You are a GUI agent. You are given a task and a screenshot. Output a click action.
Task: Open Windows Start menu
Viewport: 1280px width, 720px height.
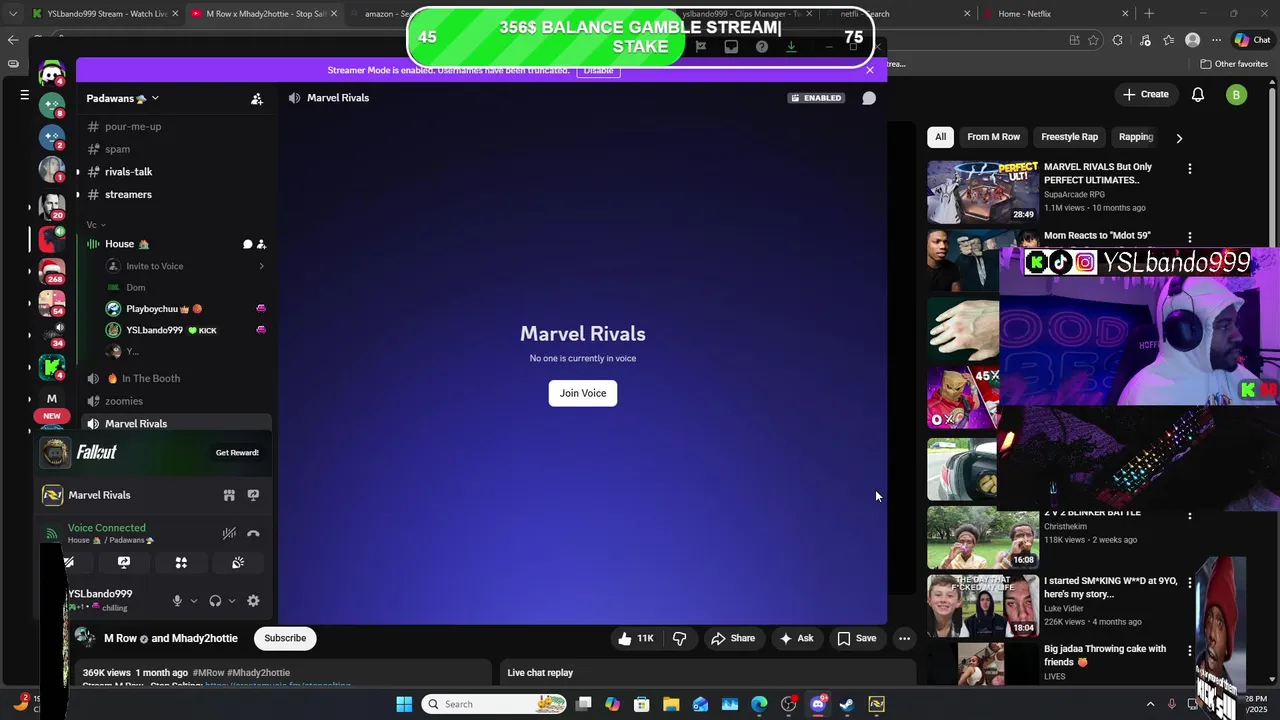[404, 704]
